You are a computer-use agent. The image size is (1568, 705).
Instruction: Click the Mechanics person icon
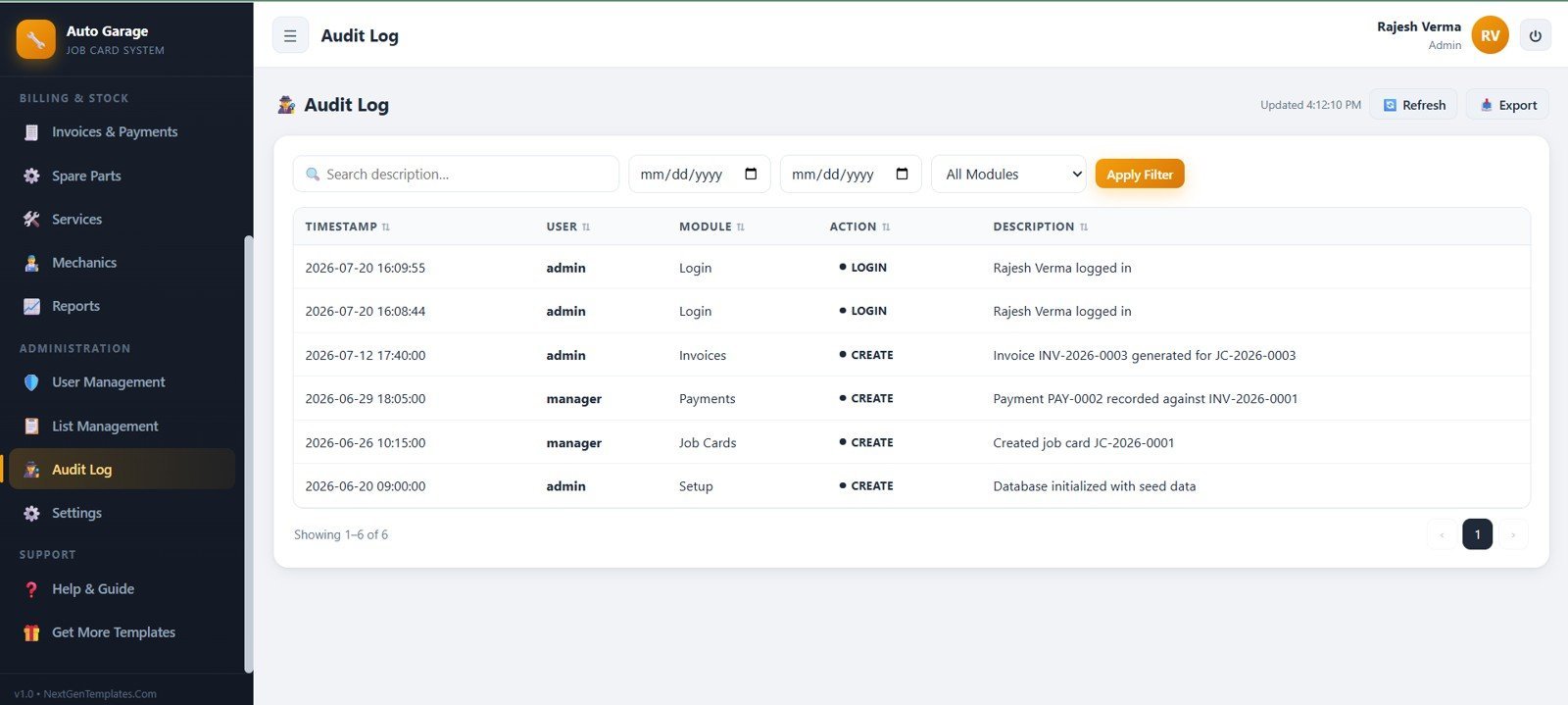[x=31, y=263]
